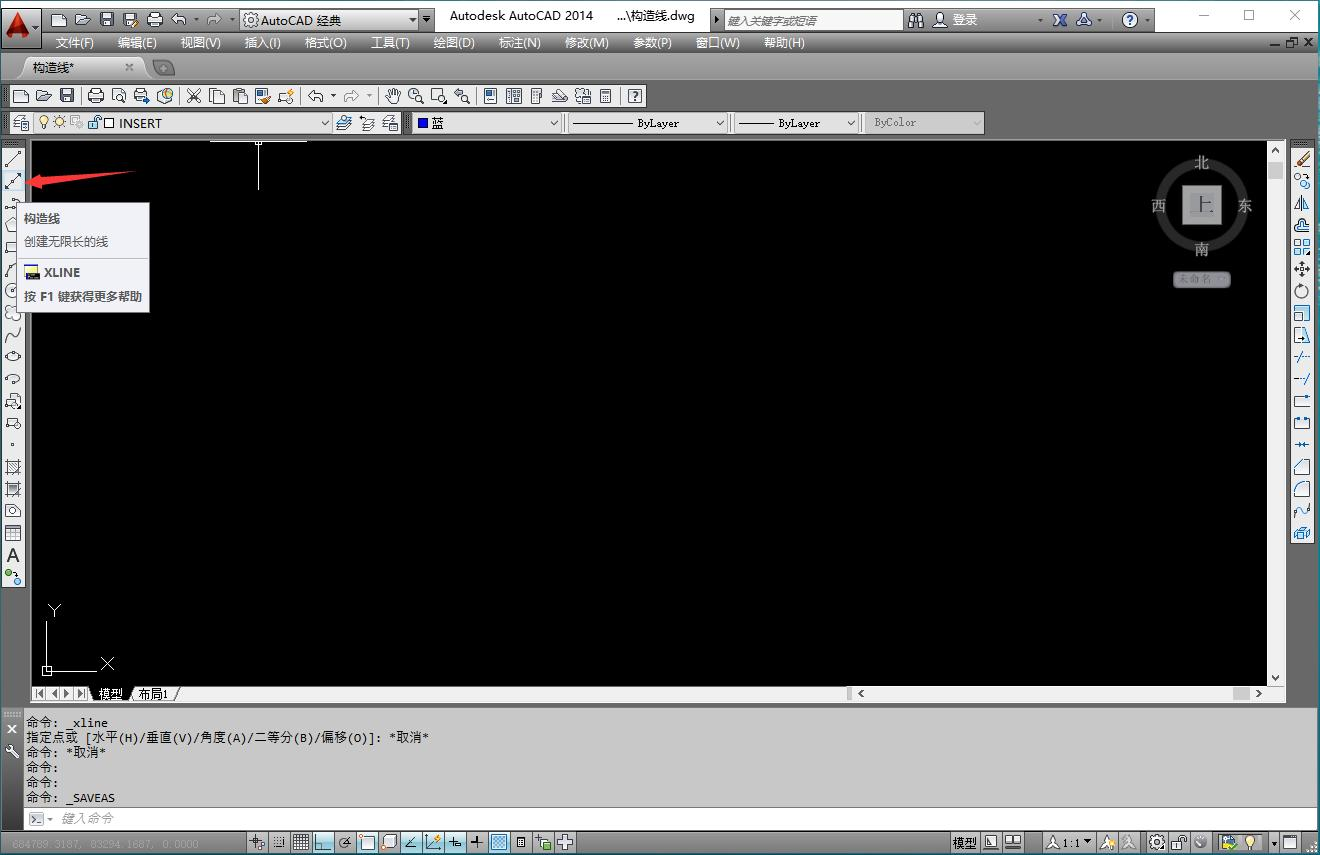This screenshot has height=855, width=1320.
Task: Enable ortho mode in status bar
Action: pos(322,841)
